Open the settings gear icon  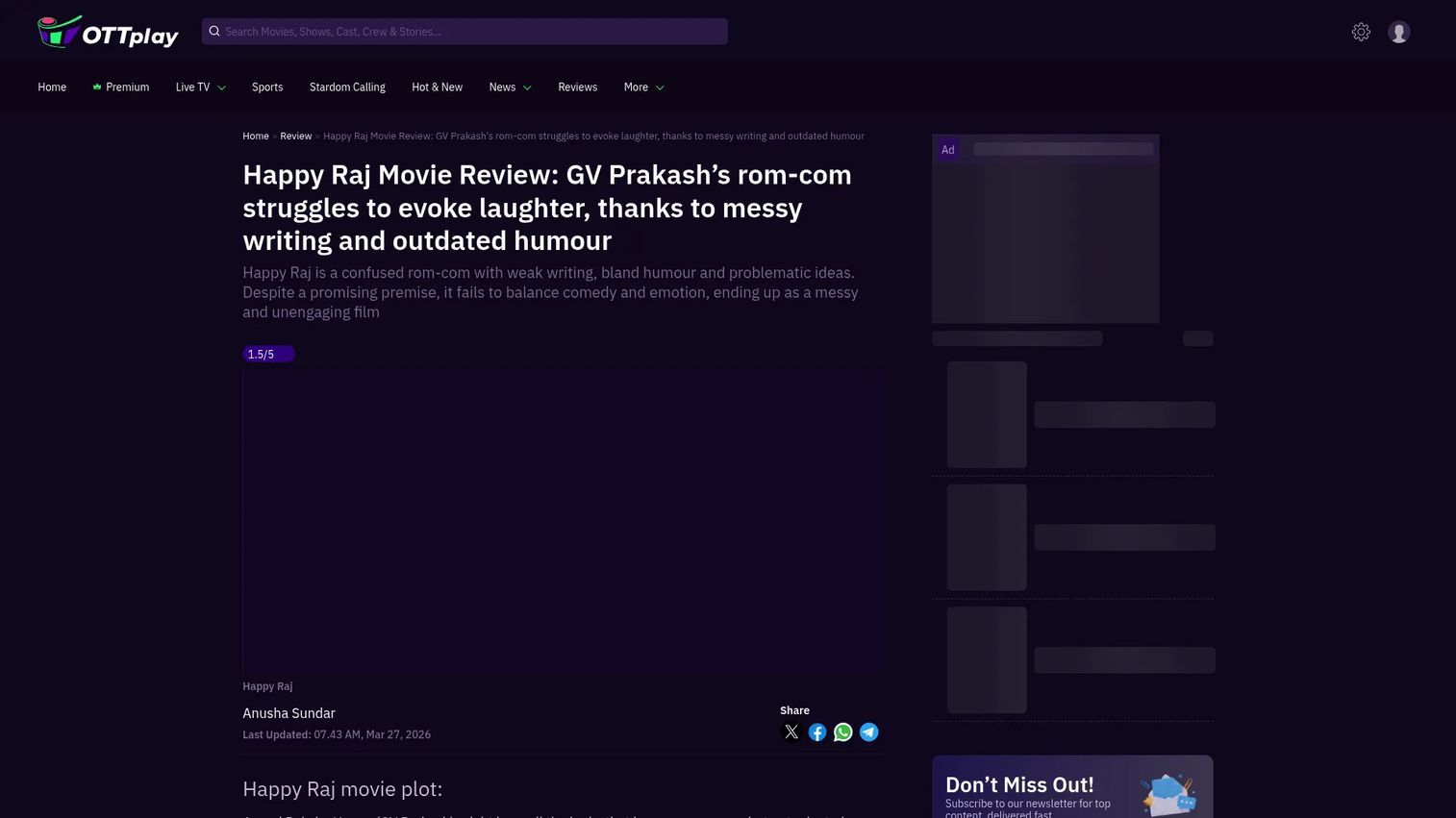pyautogui.click(x=1361, y=32)
